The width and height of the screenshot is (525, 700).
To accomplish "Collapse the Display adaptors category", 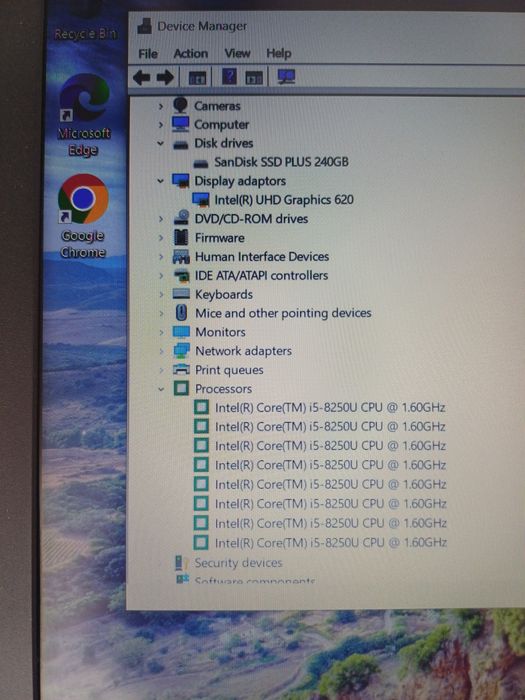I will (160, 181).
